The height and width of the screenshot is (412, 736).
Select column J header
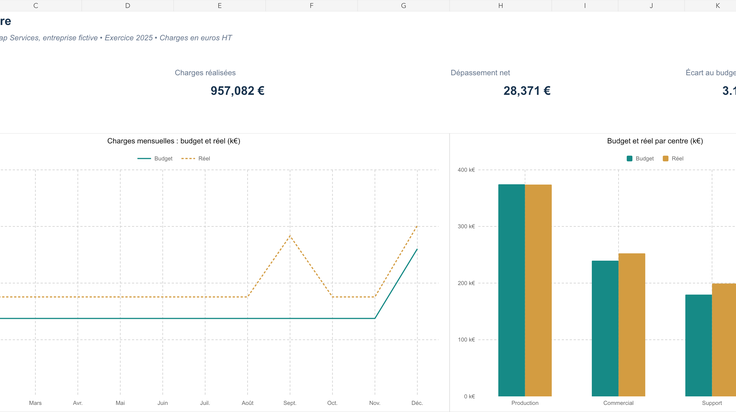point(652,6)
